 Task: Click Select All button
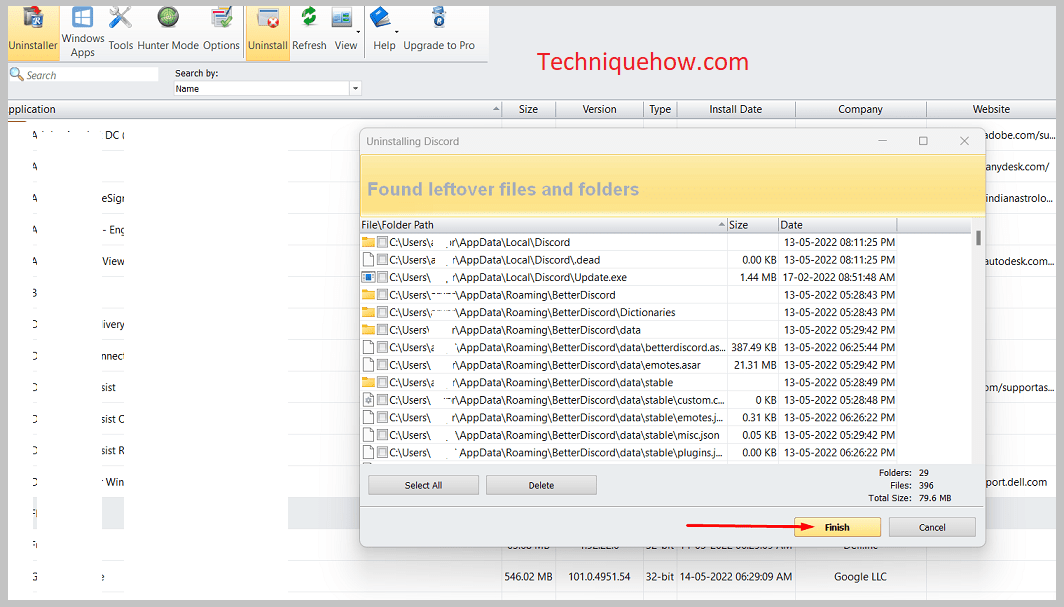[x=423, y=485]
